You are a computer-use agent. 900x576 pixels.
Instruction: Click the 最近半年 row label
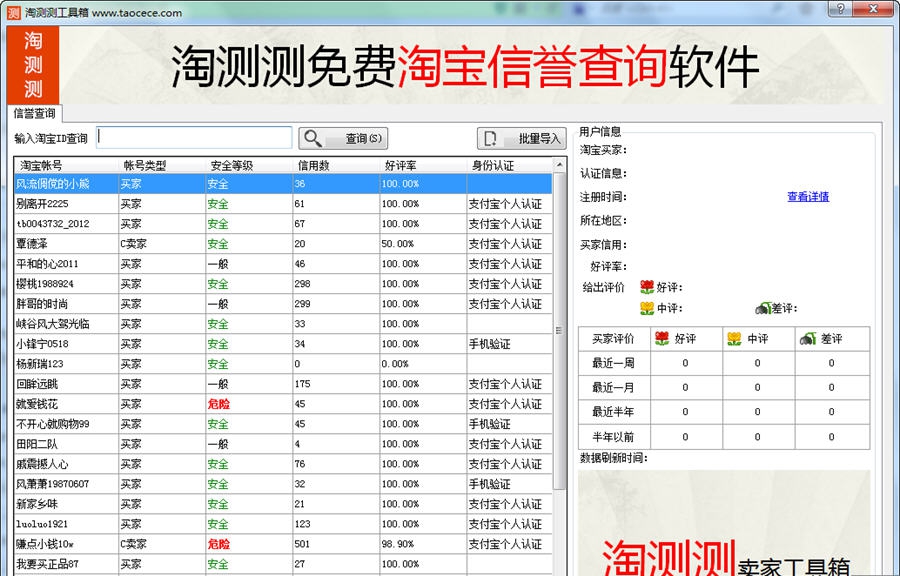pos(613,412)
